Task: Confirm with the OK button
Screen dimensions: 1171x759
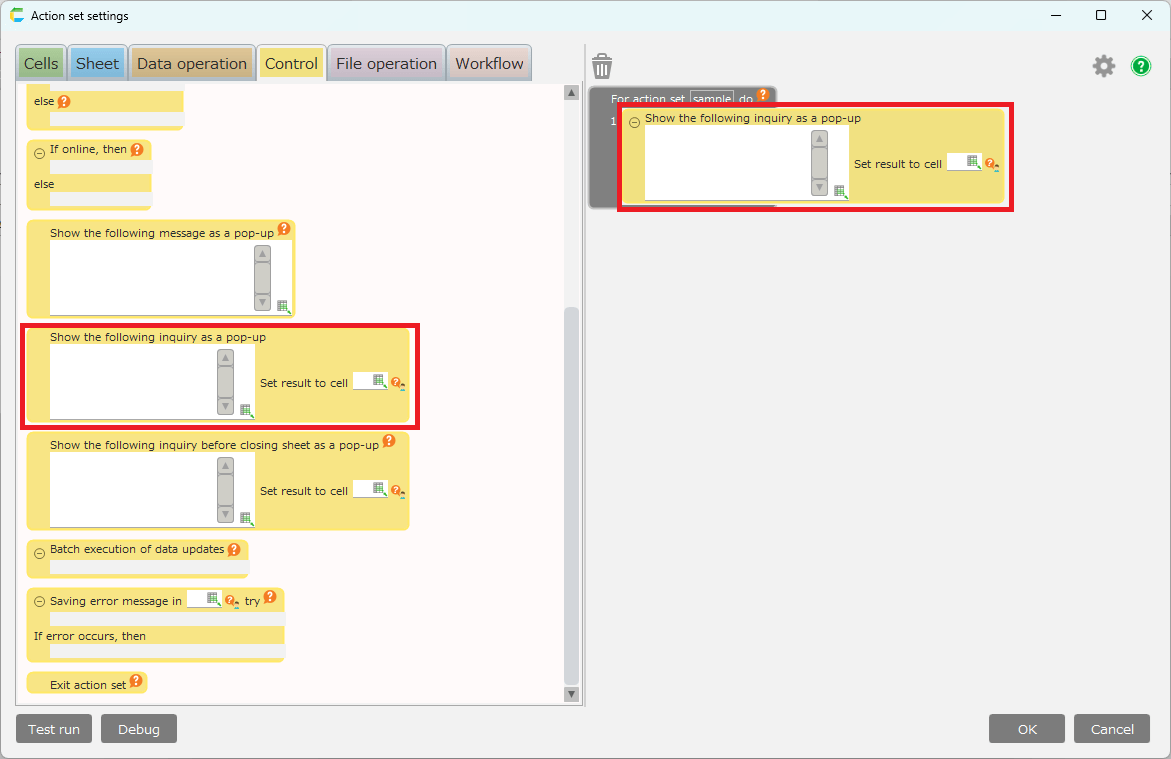Action: (x=1027, y=729)
